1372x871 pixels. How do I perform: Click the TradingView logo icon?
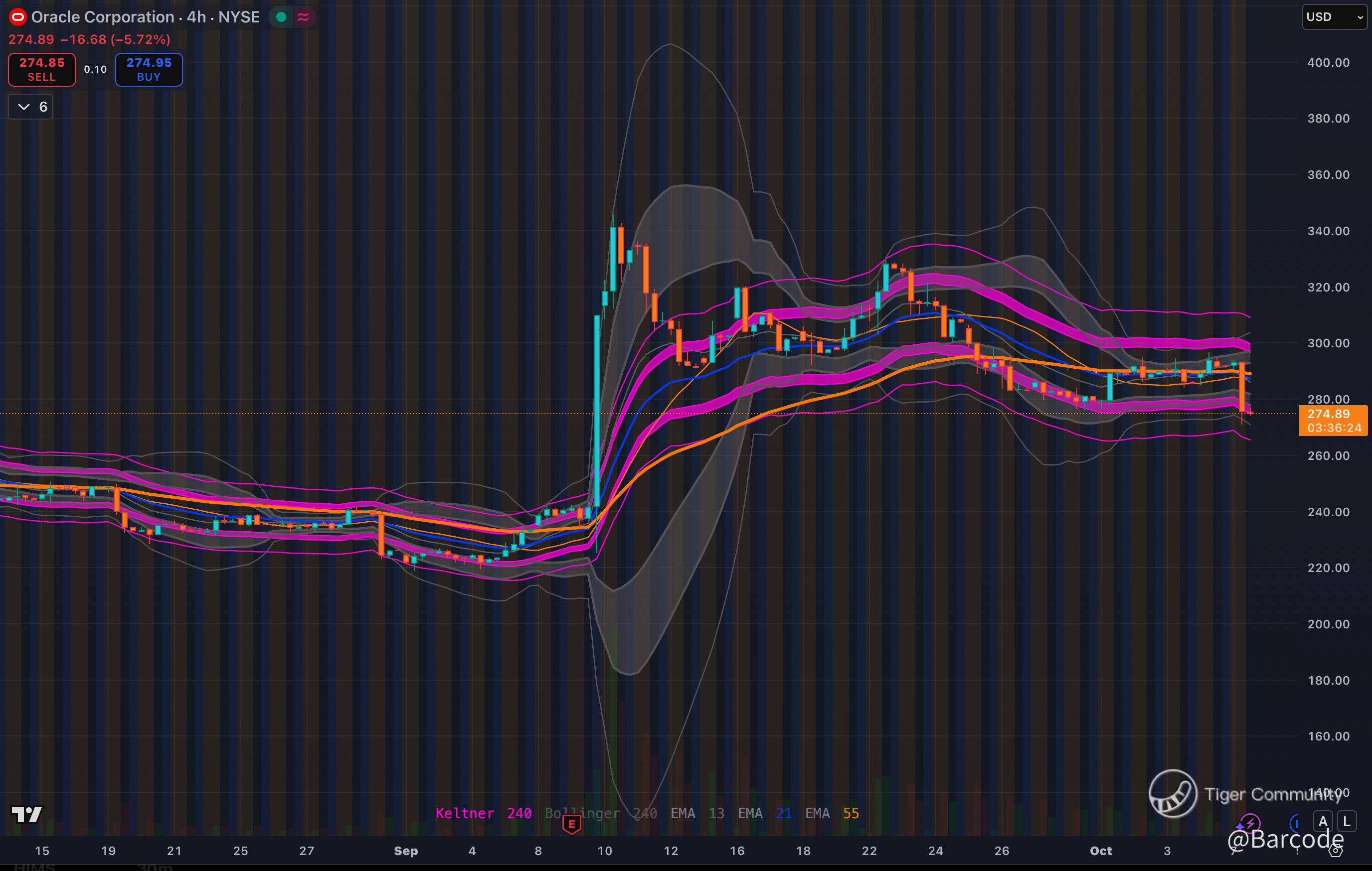tap(27, 815)
